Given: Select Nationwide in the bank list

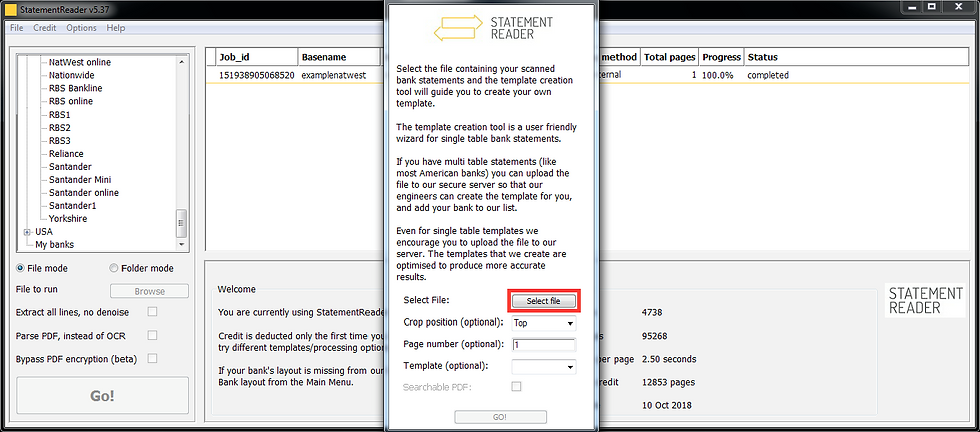Looking at the screenshot, I should pos(71,75).
